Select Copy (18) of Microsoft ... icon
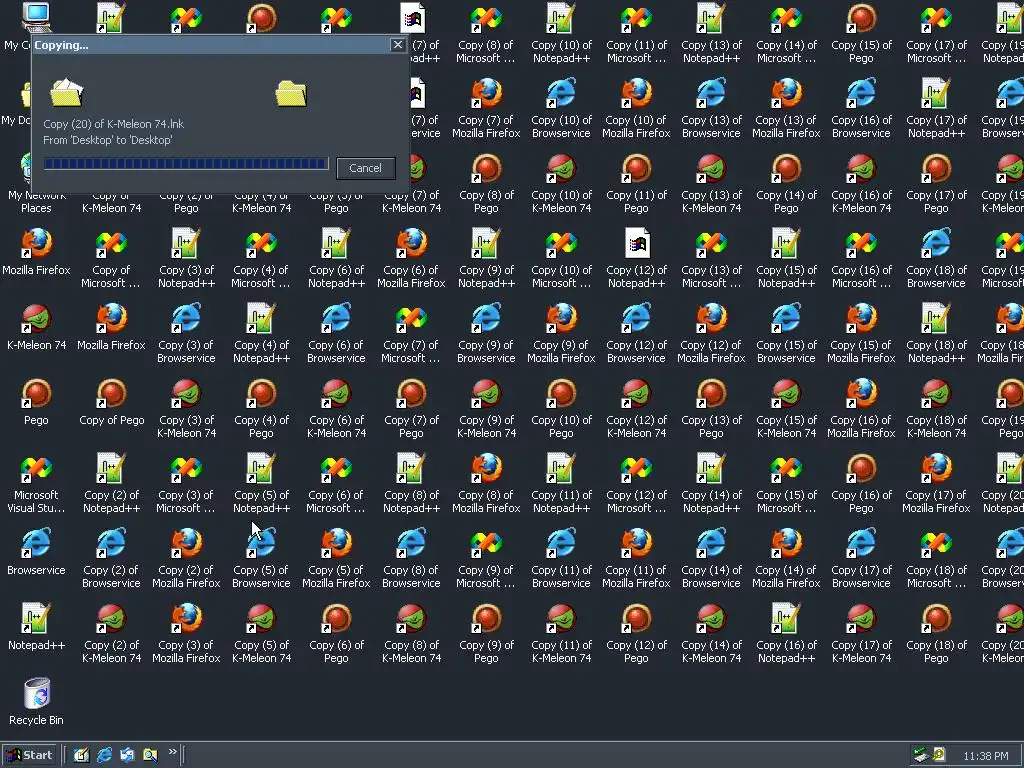The width and height of the screenshot is (1024, 768). pyautogui.click(x=936, y=543)
